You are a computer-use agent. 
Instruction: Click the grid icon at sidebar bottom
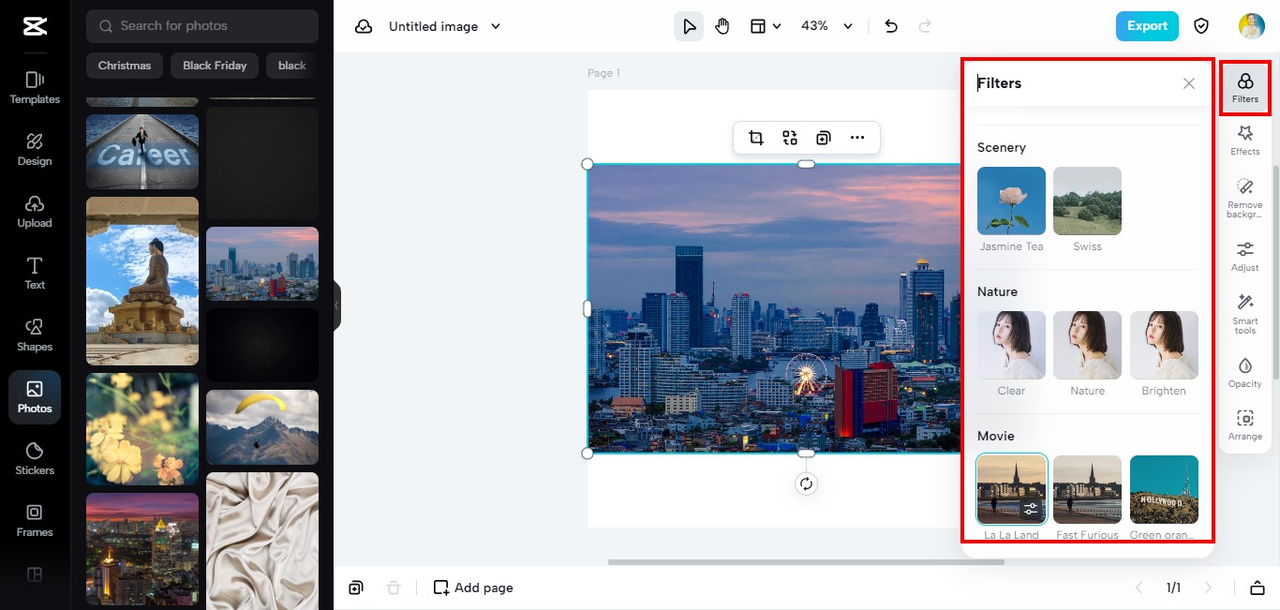click(x=35, y=574)
